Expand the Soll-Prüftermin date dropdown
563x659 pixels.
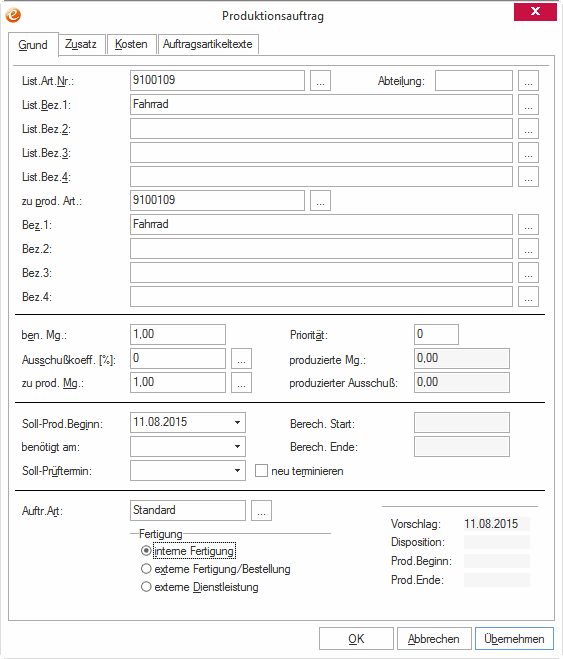237,470
